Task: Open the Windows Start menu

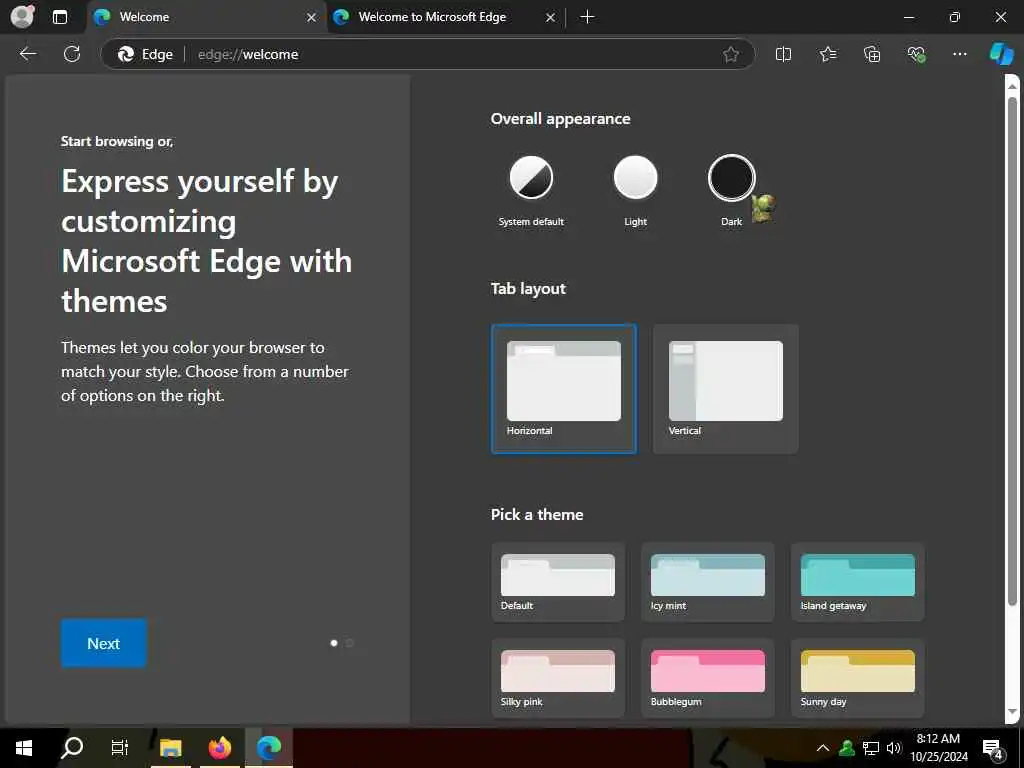Action: pyautogui.click(x=24, y=748)
